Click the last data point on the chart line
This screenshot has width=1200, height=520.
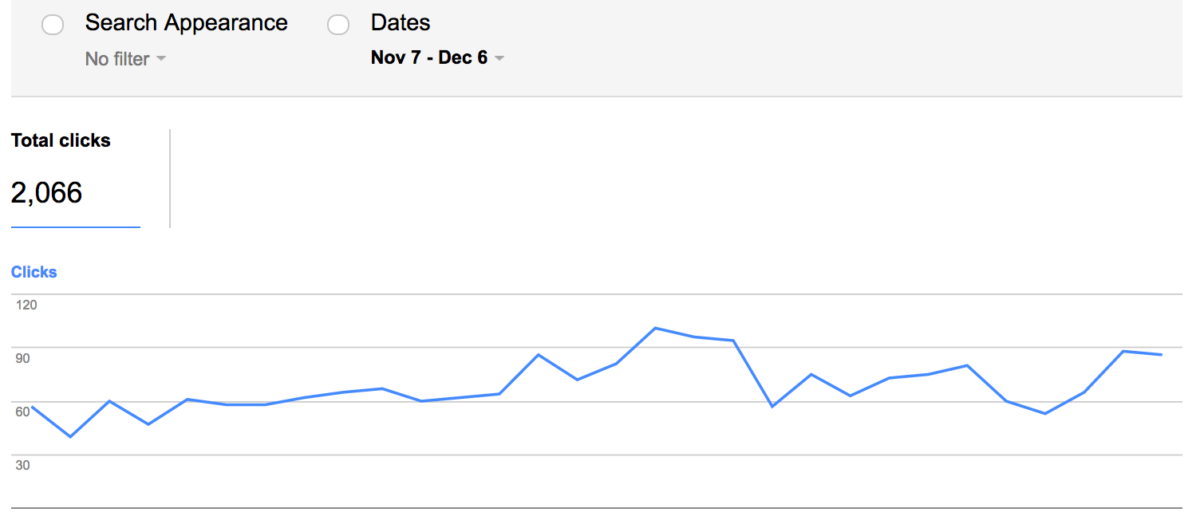[1161, 355]
